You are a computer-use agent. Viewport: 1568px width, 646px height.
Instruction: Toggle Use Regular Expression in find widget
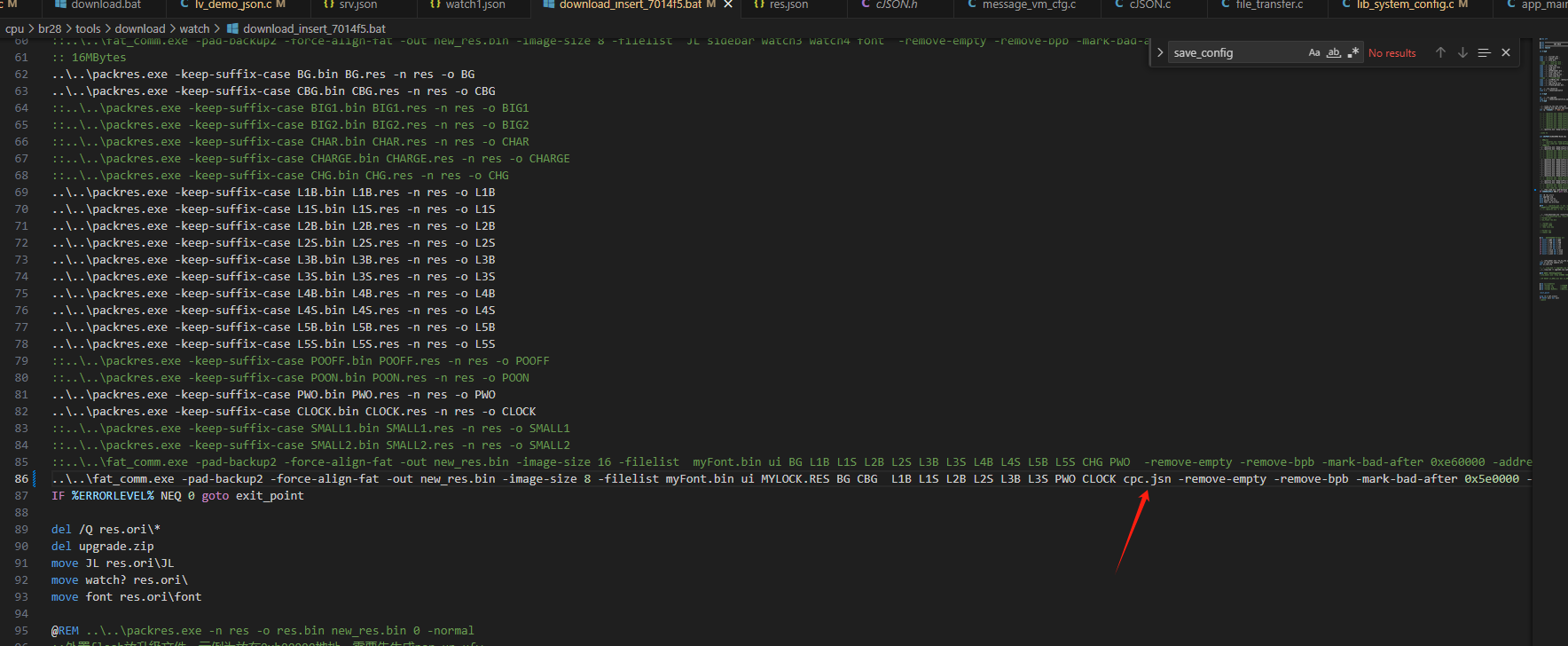click(x=1353, y=53)
